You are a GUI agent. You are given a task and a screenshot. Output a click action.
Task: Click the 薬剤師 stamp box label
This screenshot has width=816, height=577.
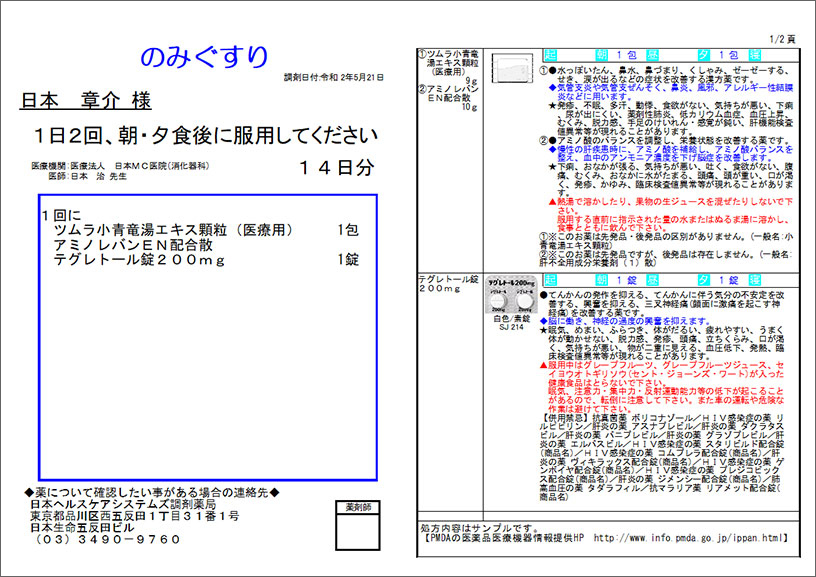358,507
